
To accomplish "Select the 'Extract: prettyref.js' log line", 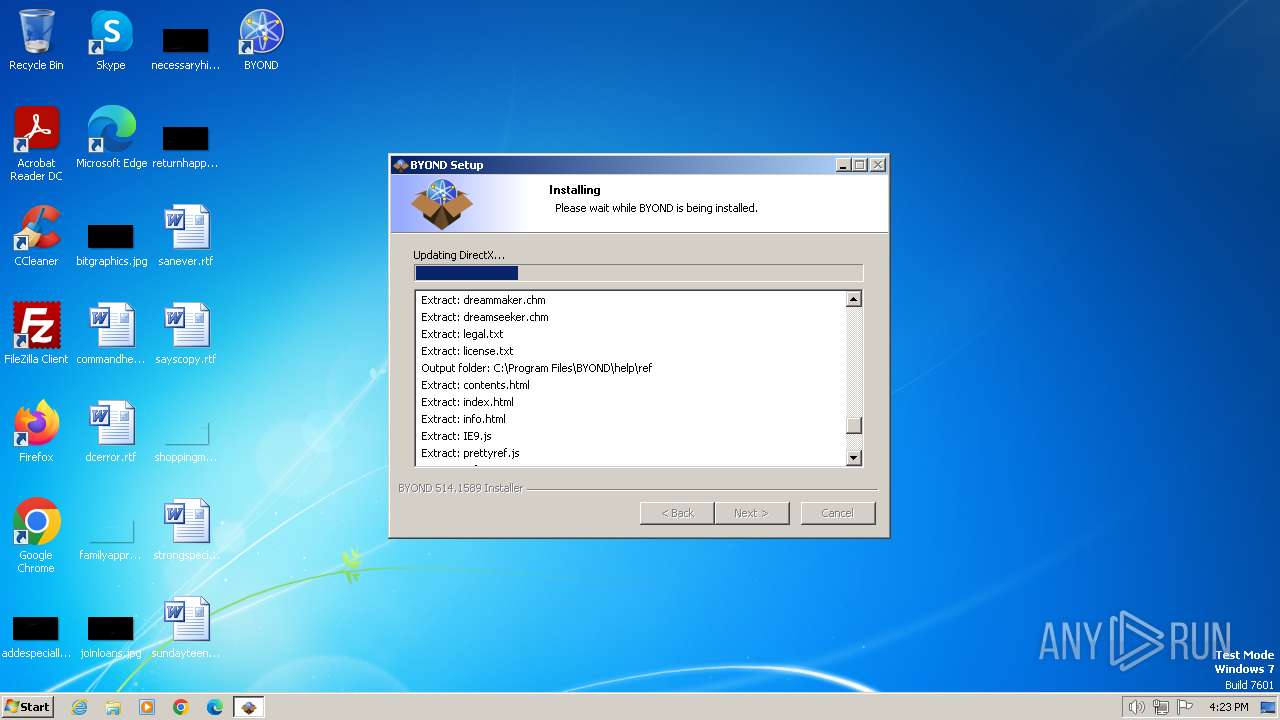I will tap(470, 453).
